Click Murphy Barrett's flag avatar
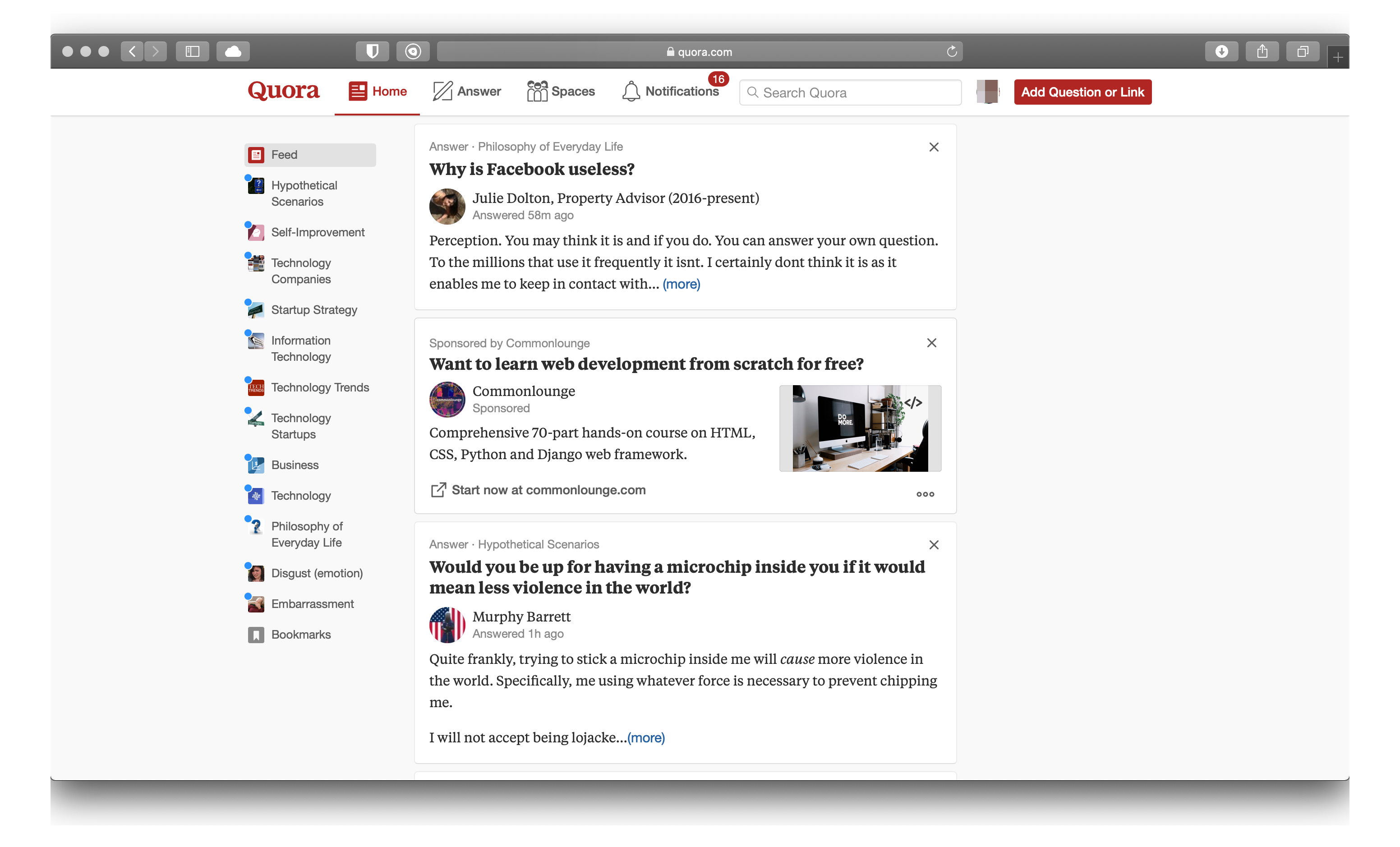This screenshot has width=1400, height=847. click(447, 625)
